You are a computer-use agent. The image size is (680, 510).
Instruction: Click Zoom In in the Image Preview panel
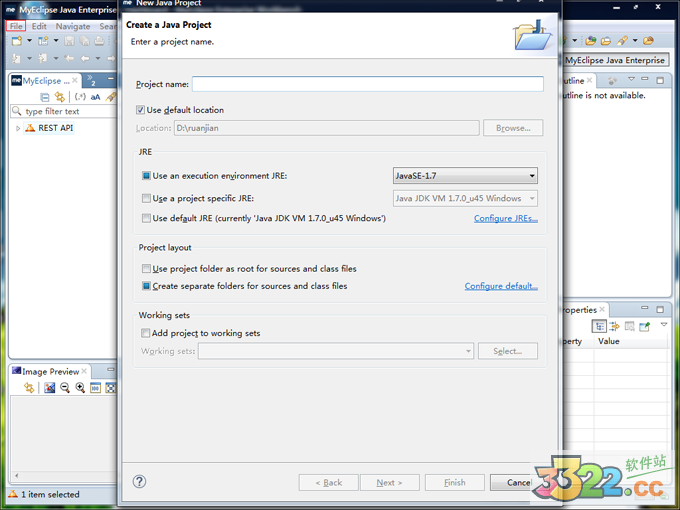(x=80, y=388)
